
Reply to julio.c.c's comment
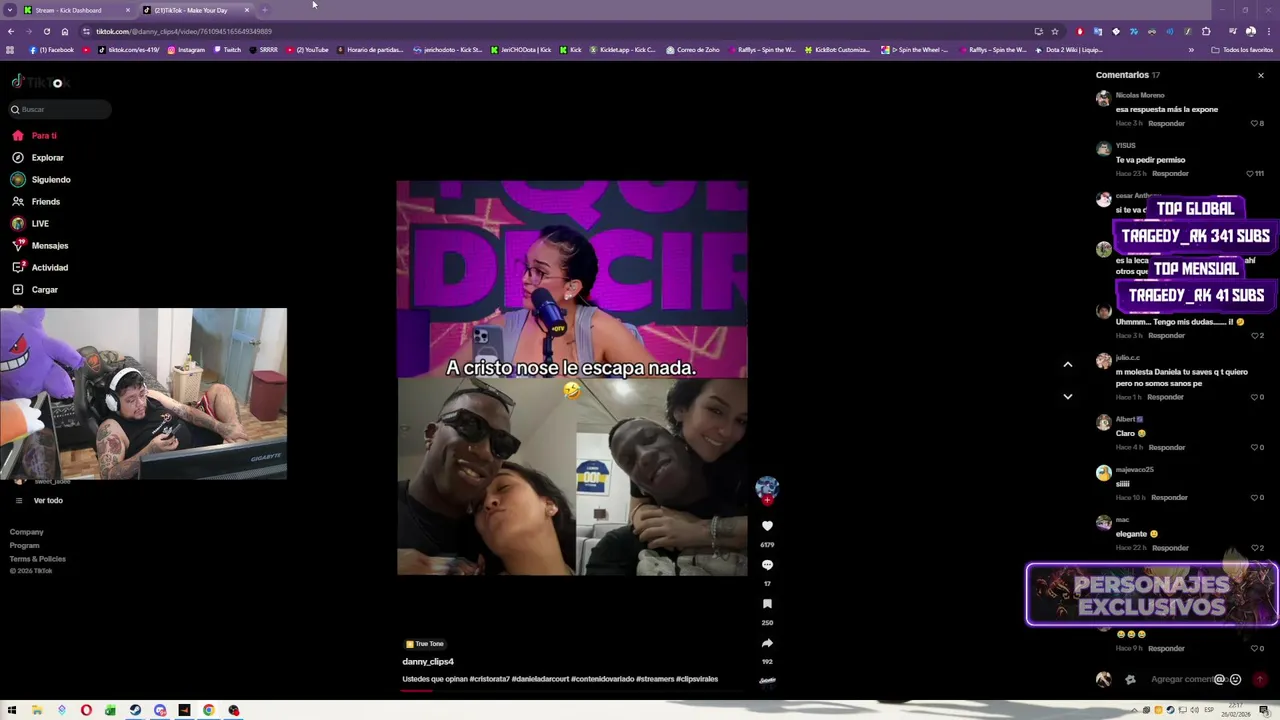coord(1166,397)
